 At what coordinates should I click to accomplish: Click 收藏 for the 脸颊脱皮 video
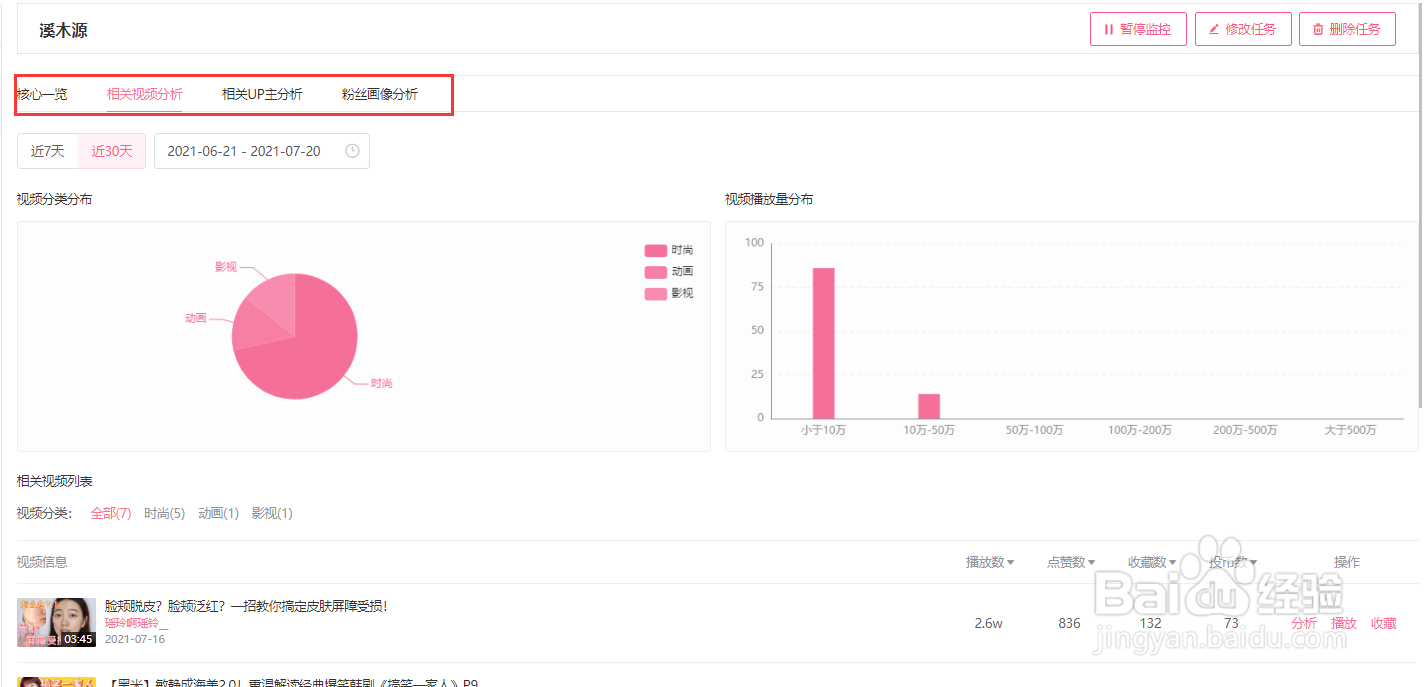coord(1384,623)
